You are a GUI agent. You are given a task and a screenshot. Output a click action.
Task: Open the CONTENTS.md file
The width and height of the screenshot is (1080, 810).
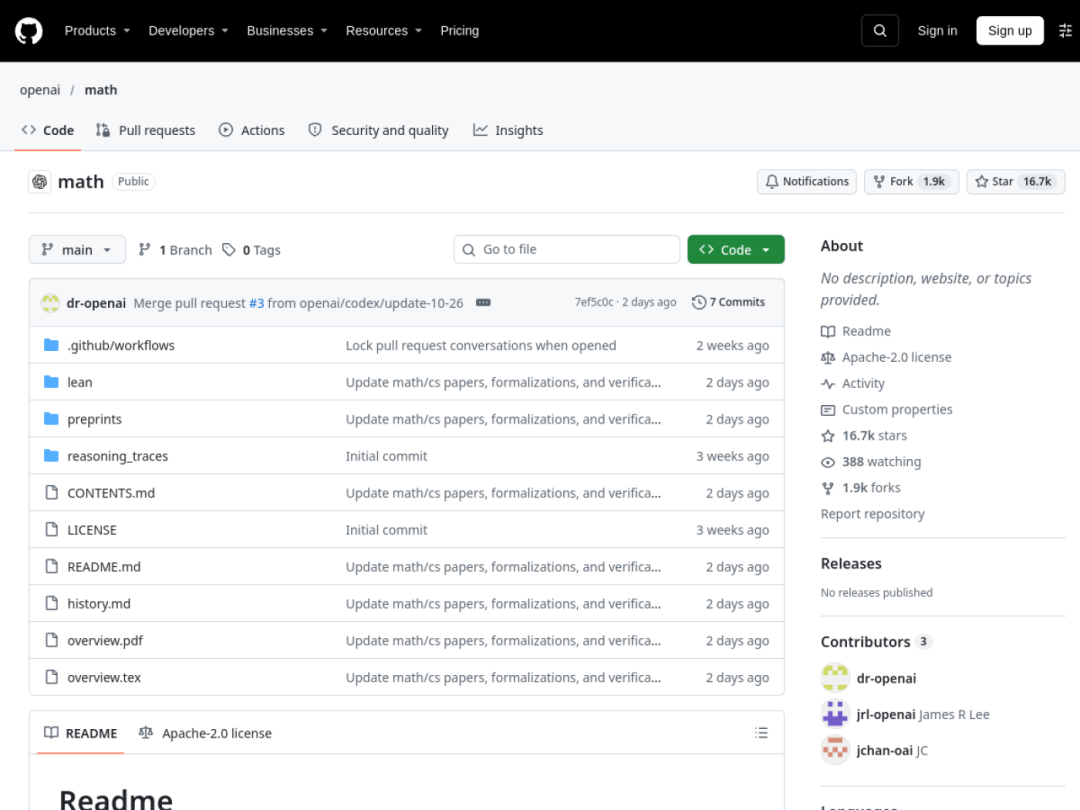coord(111,493)
